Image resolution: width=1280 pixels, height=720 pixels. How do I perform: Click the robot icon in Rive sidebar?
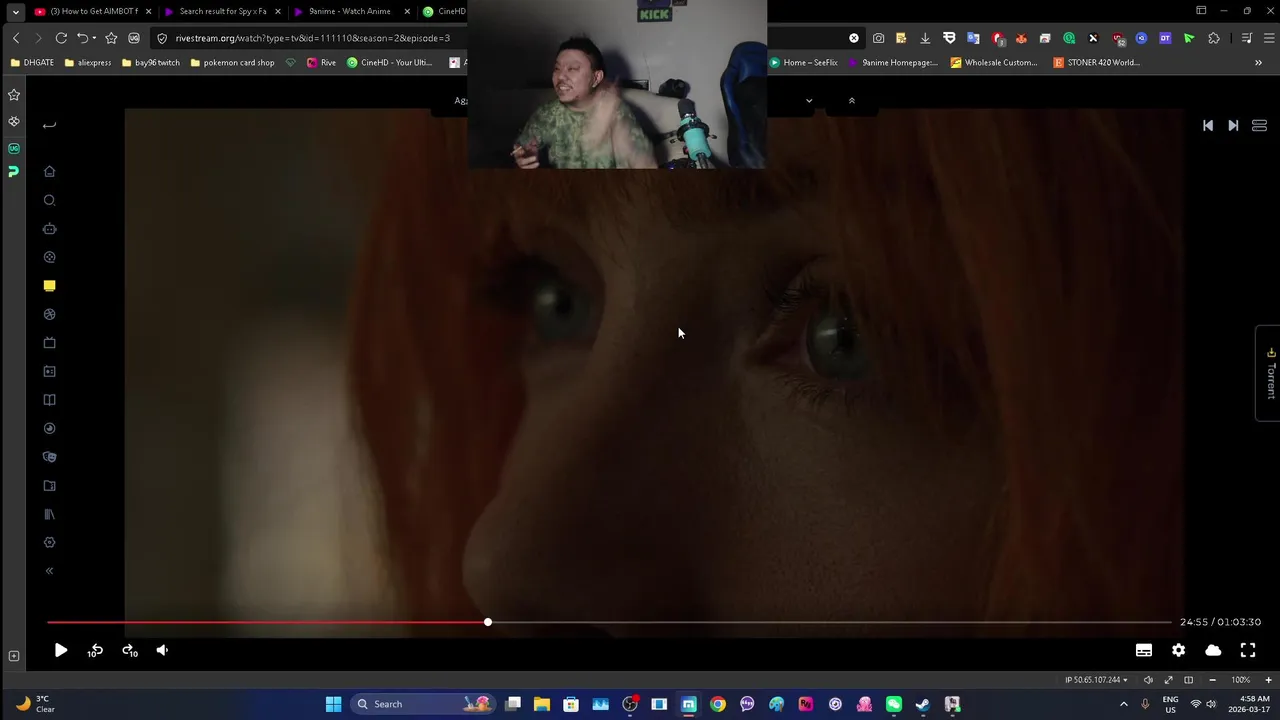[x=49, y=229]
